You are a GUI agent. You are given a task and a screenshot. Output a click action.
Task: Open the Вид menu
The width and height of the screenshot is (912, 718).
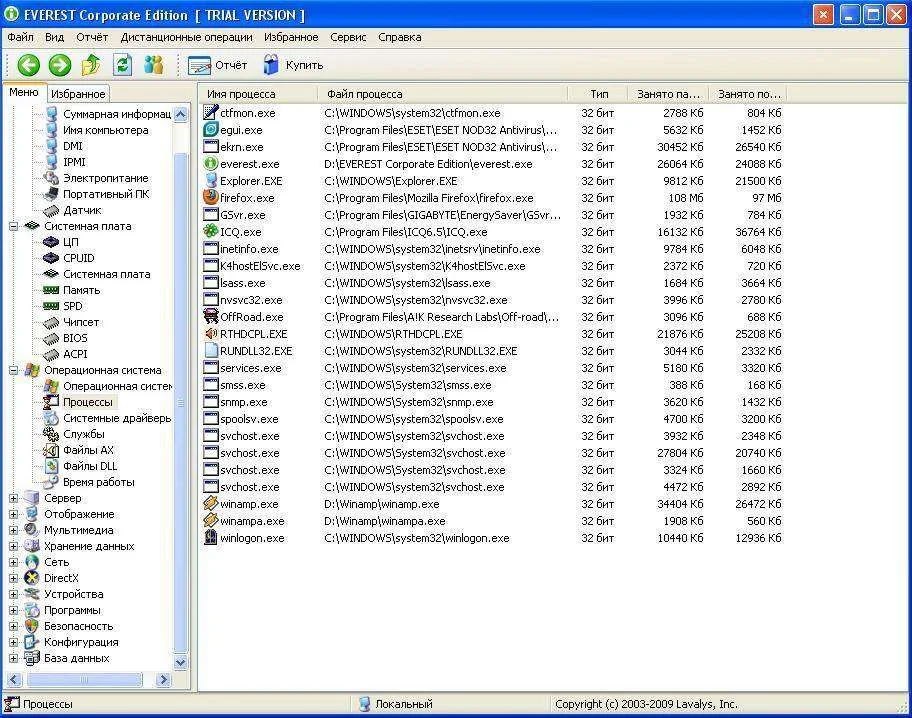(x=54, y=37)
